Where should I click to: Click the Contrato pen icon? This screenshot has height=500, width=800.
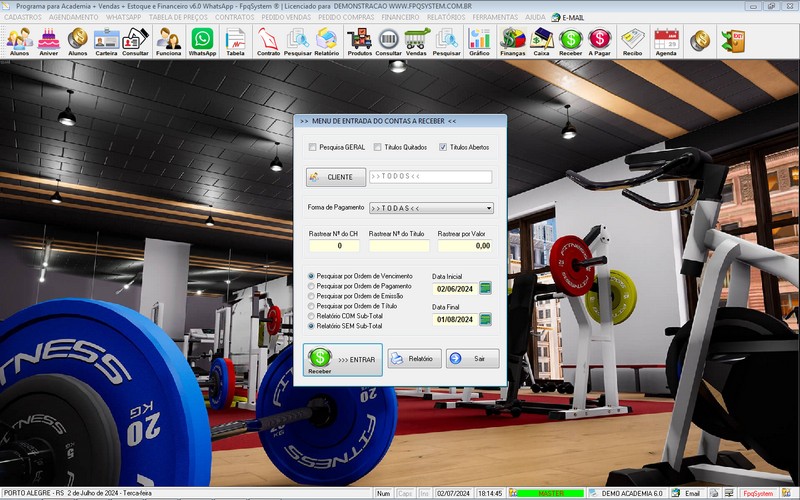[x=268, y=42]
